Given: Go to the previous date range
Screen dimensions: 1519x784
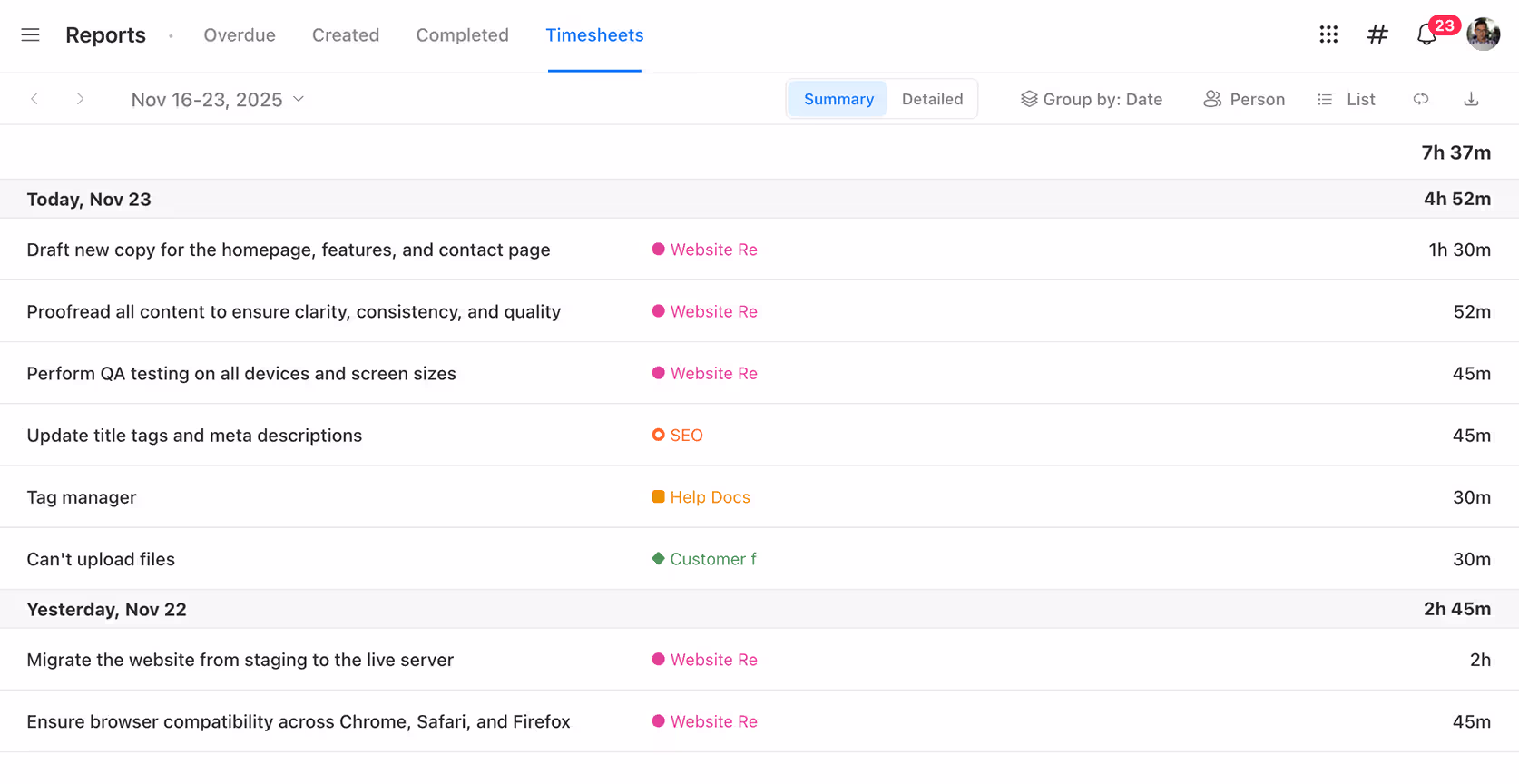Looking at the screenshot, I should click(x=34, y=99).
